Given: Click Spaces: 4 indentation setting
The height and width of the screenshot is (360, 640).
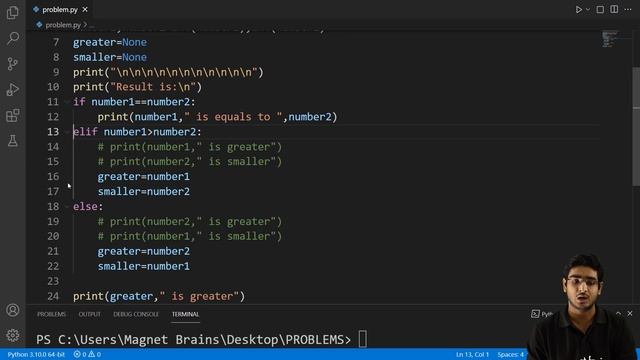Looking at the screenshot, I should (x=510, y=354).
